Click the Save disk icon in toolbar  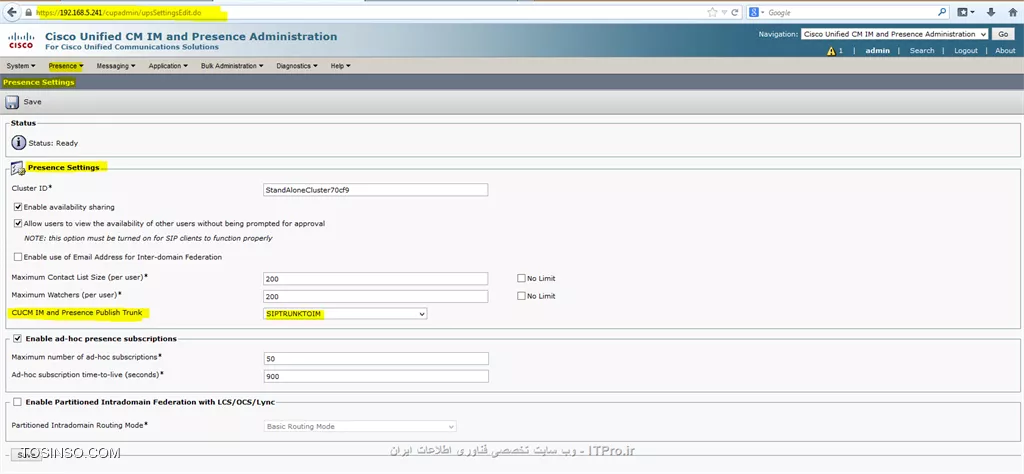coord(12,102)
